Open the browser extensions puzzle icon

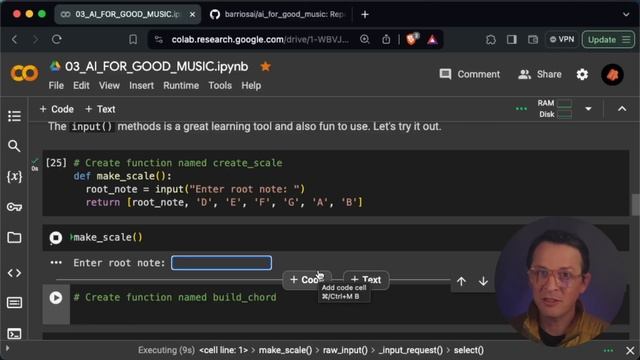[x=491, y=39]
